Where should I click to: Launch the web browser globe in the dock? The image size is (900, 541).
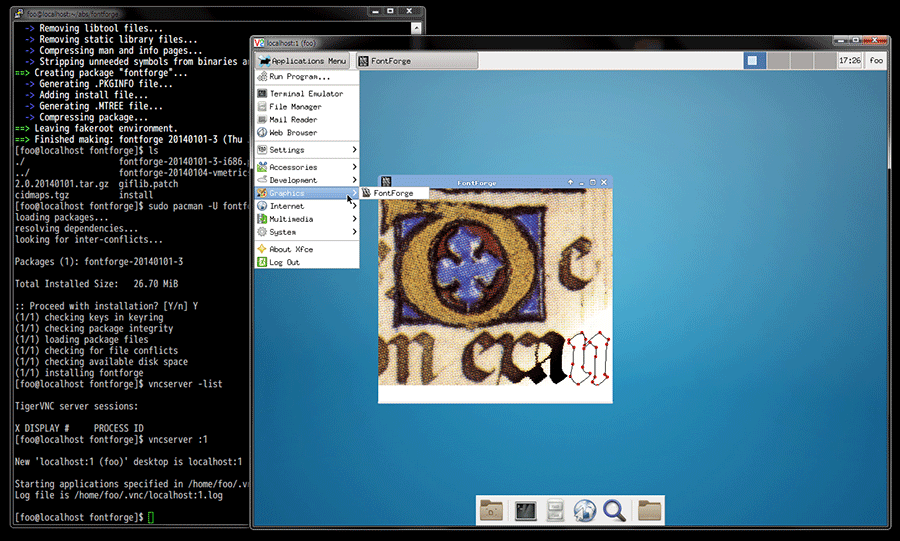[x=585, y=511]
